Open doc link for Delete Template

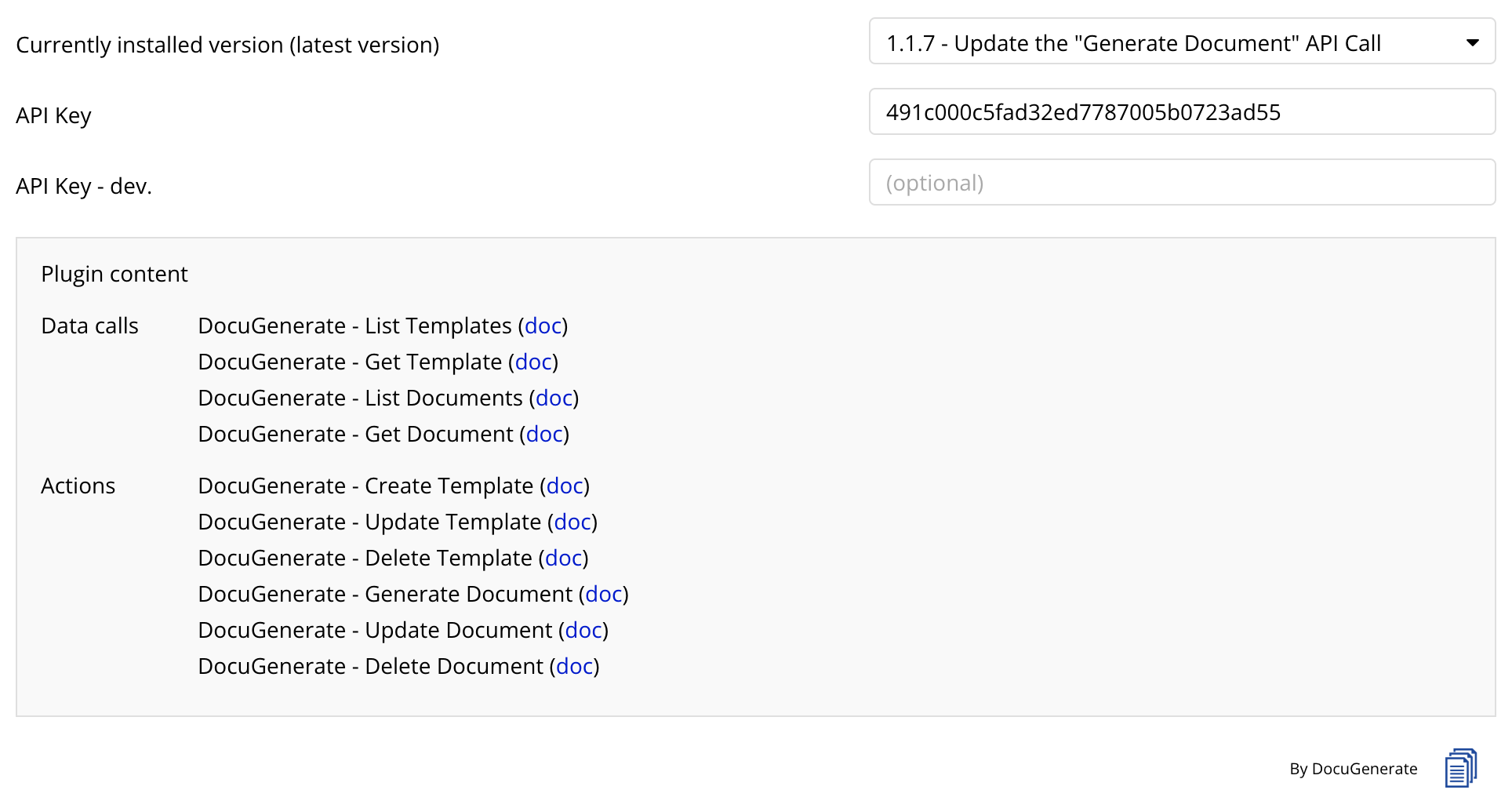(563, 559)
